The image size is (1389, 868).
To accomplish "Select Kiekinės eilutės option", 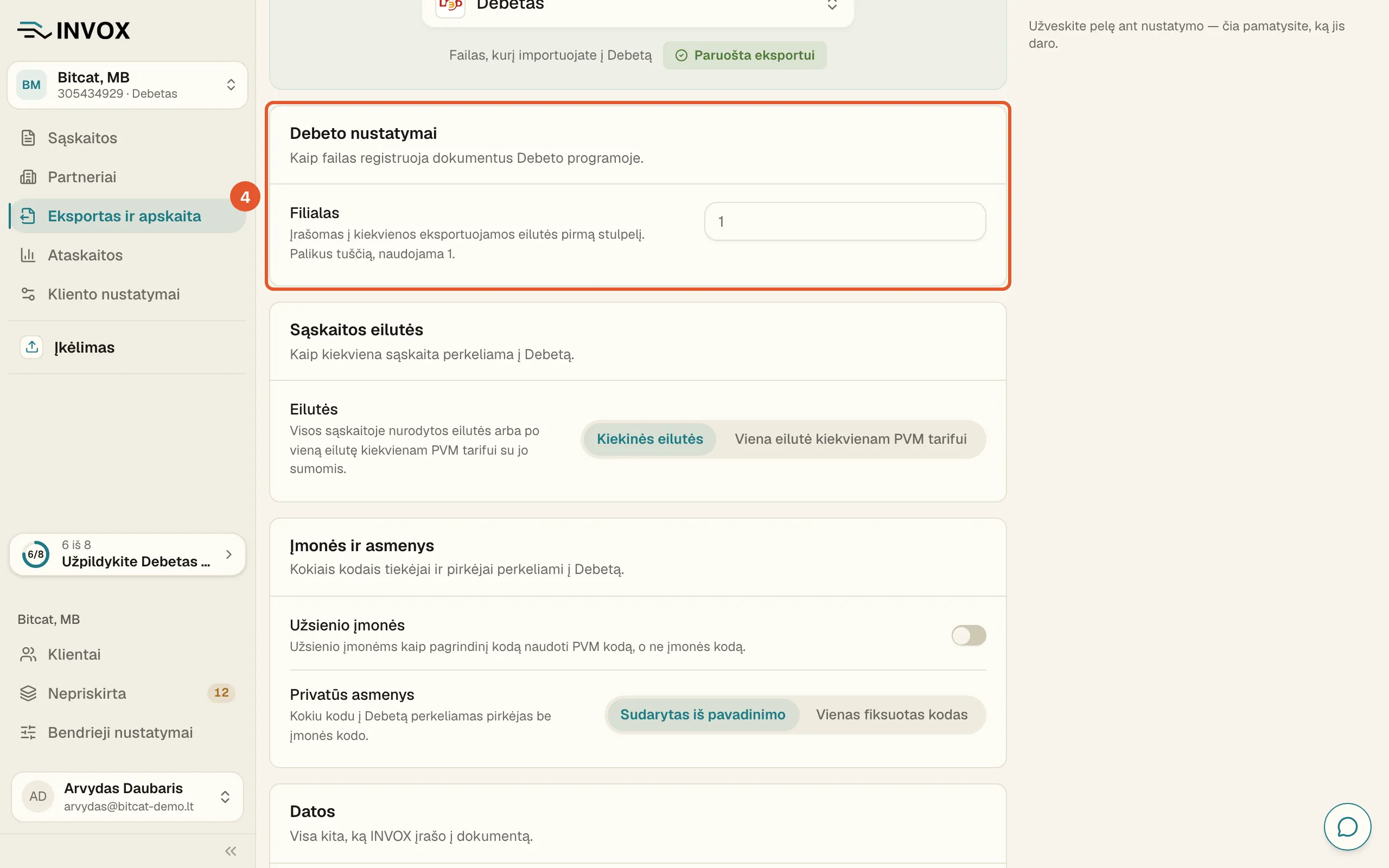I will (x=649, y=439).
